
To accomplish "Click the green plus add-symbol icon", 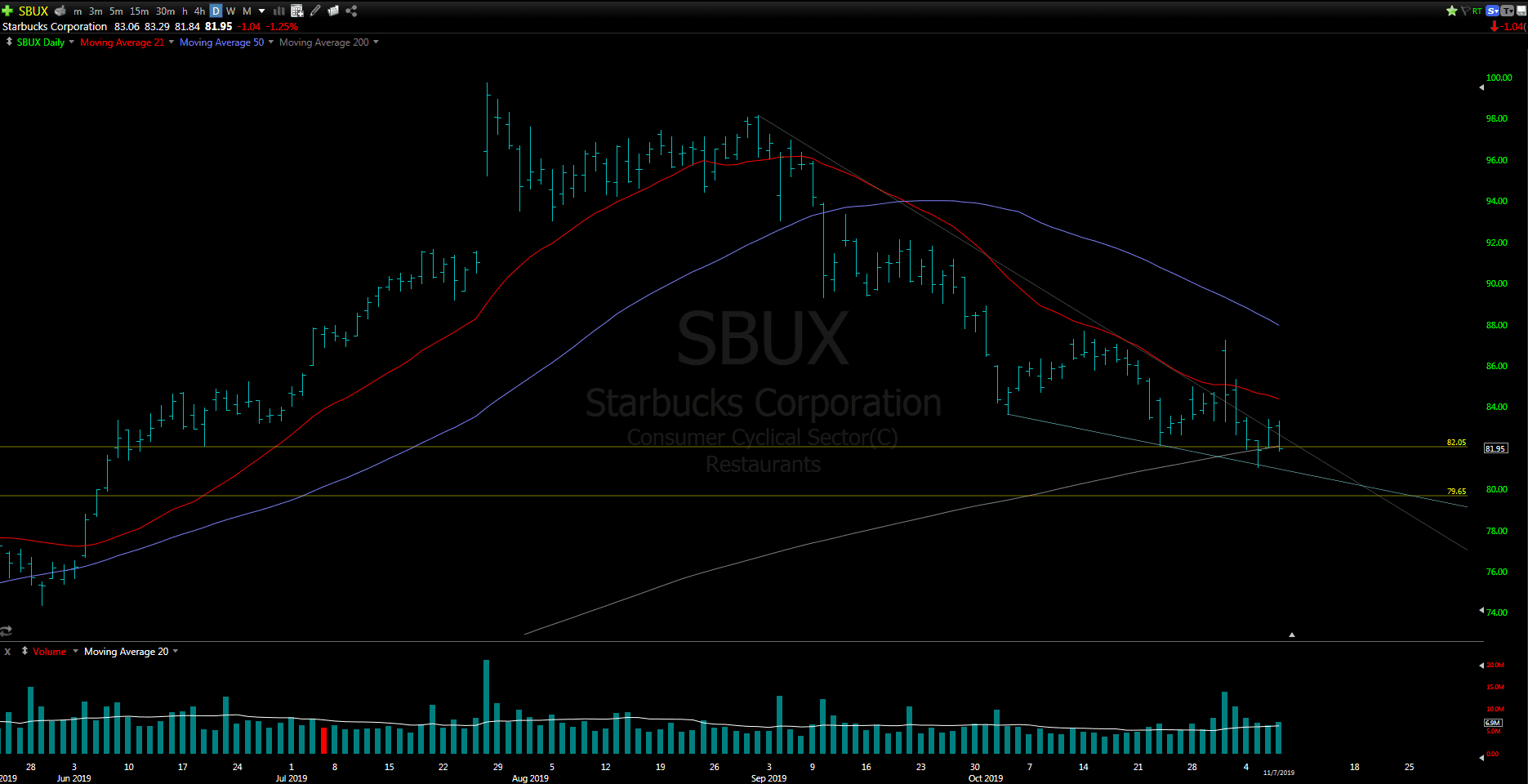I will point(7,11).
